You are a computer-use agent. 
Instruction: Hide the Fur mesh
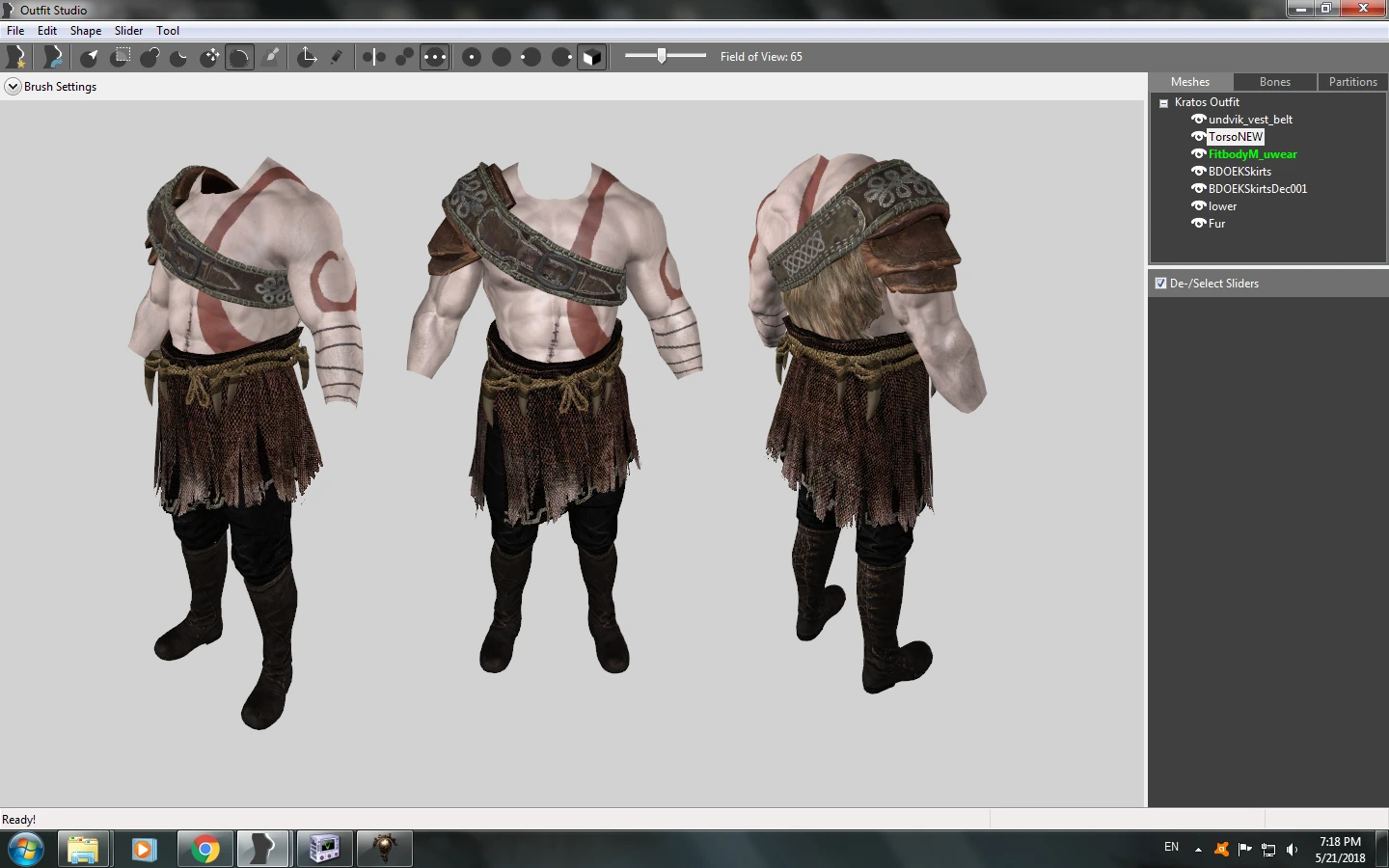coord(1199,224)
